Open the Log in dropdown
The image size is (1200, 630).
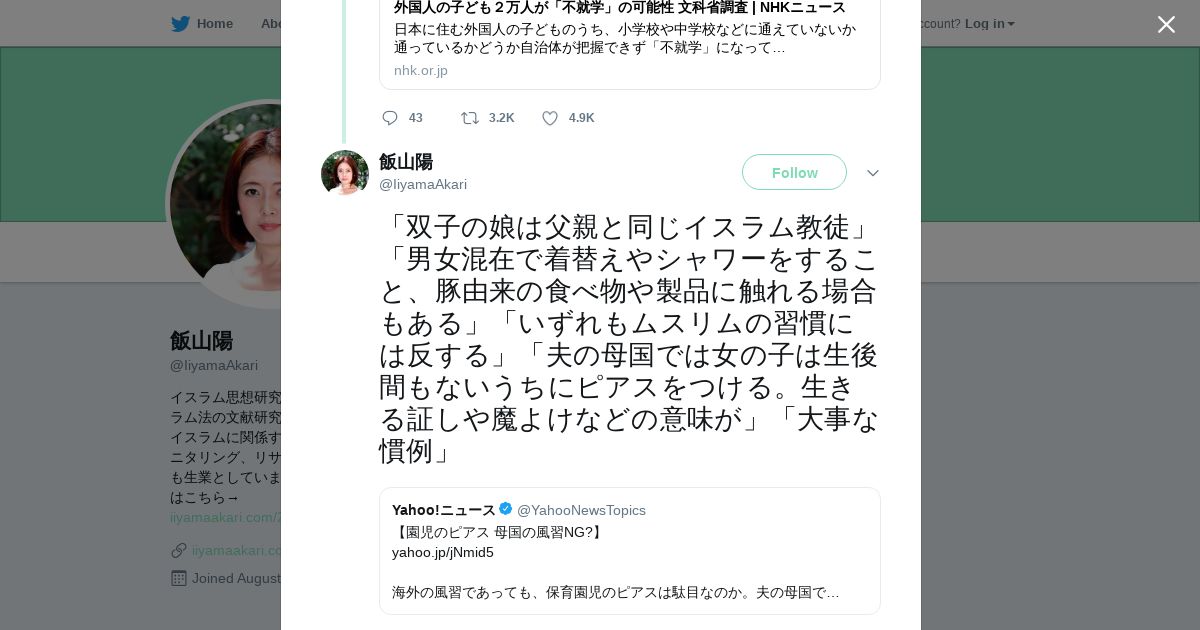coord(989,24)
